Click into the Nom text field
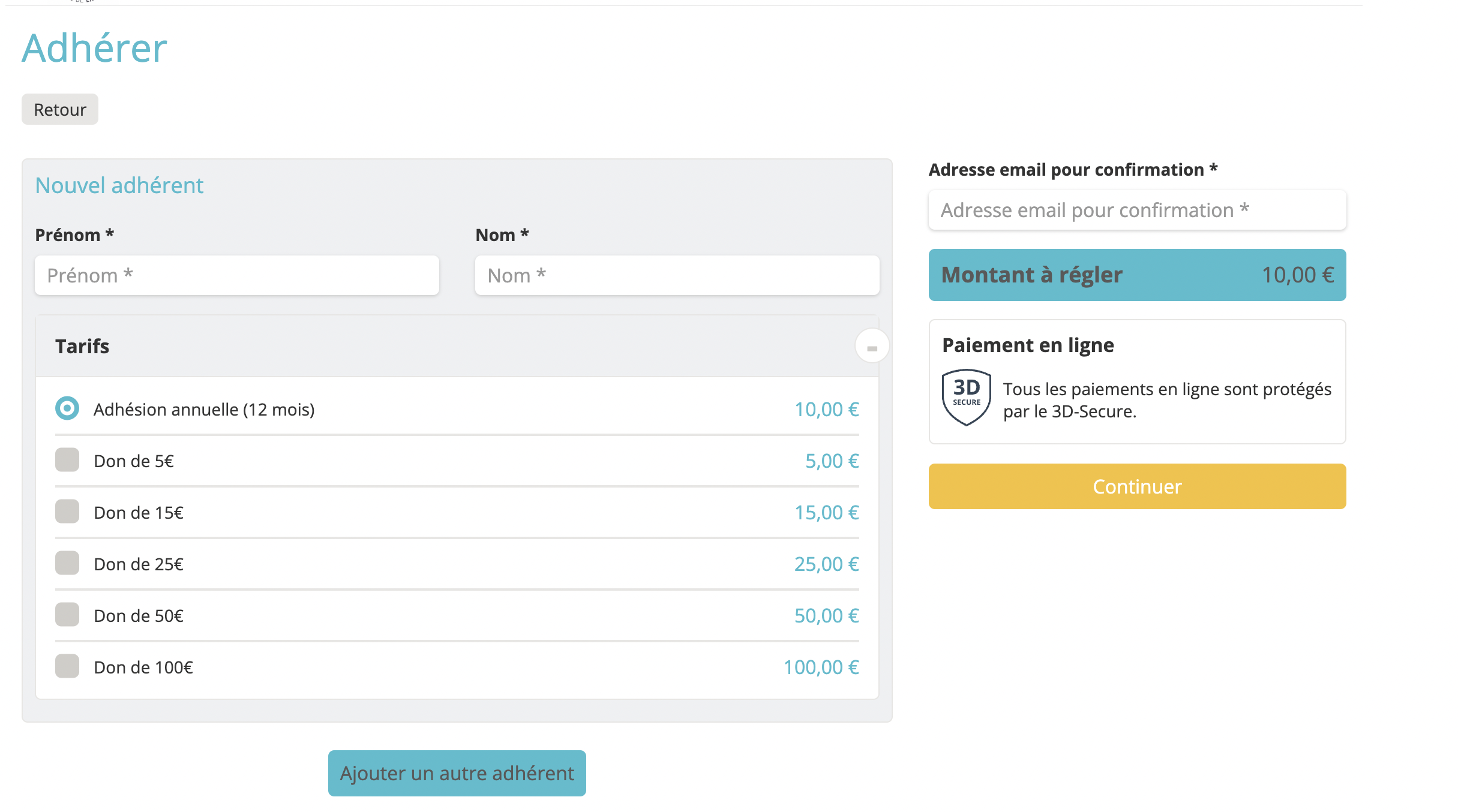Viewport: 1458px width, 812px height. pyautogui.click(x=677, y=275)
